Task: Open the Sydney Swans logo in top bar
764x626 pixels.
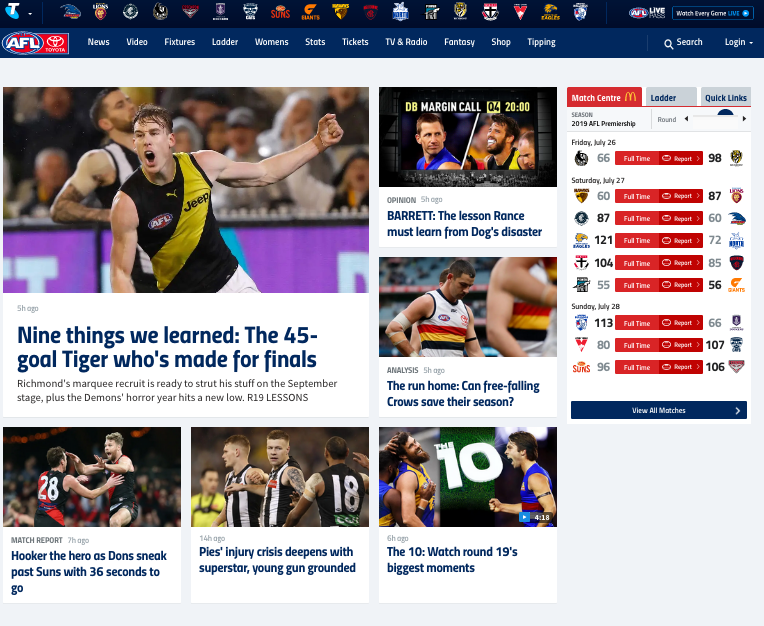Action: point(520,12)
